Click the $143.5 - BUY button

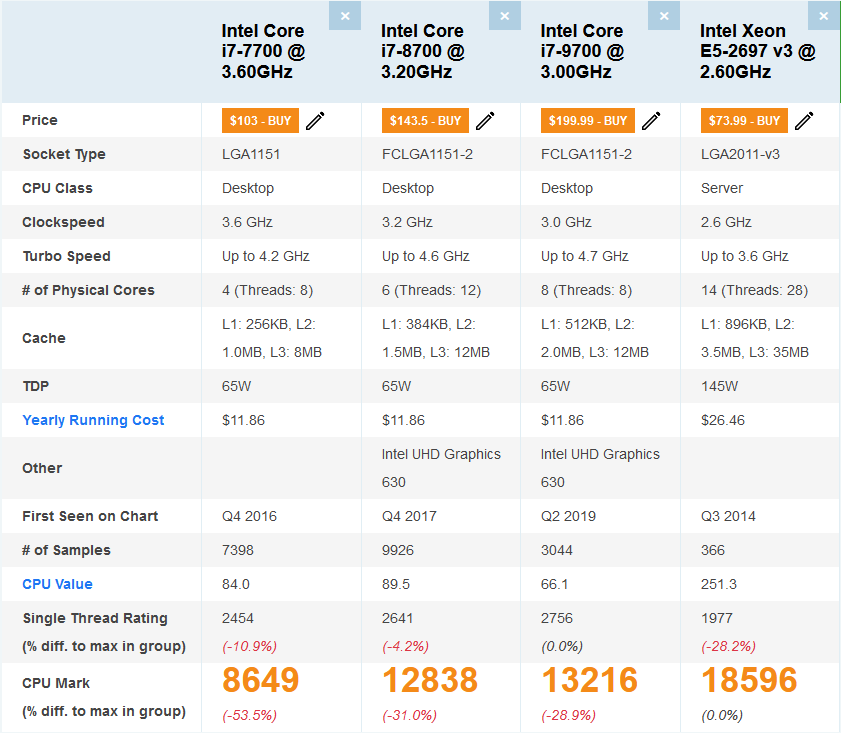425,121
